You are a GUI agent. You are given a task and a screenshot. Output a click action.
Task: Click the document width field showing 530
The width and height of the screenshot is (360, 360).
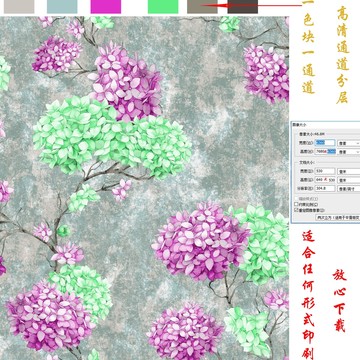point(325,171)
